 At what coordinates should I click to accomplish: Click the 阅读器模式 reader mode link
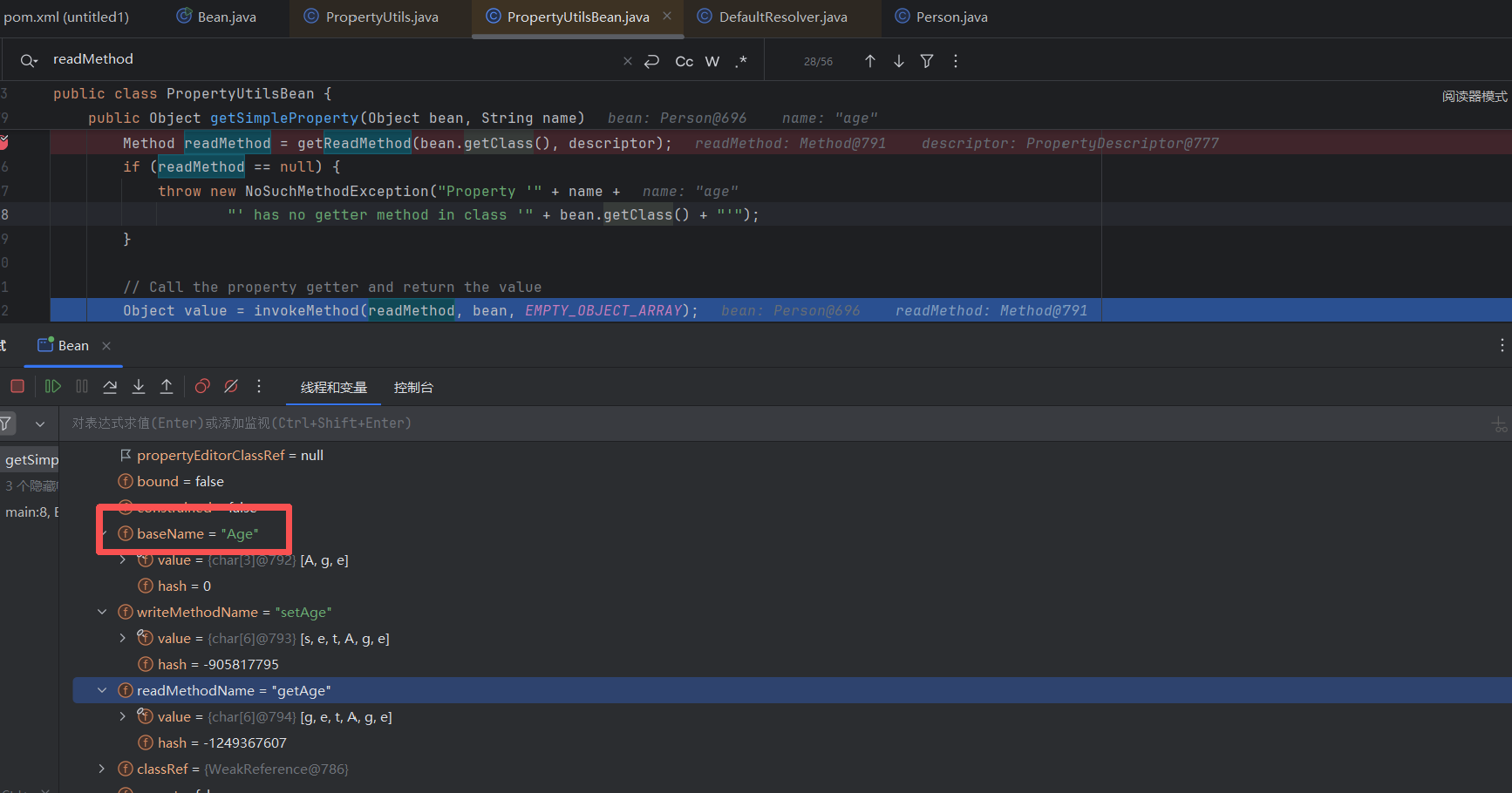coord(1474,96)
